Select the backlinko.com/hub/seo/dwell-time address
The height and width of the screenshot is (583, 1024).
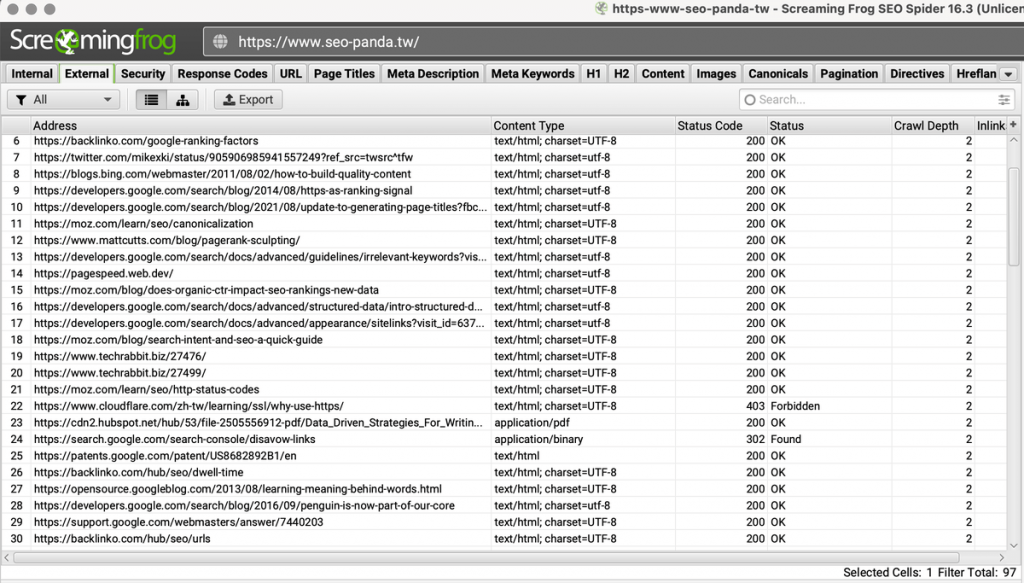(138, 473)
